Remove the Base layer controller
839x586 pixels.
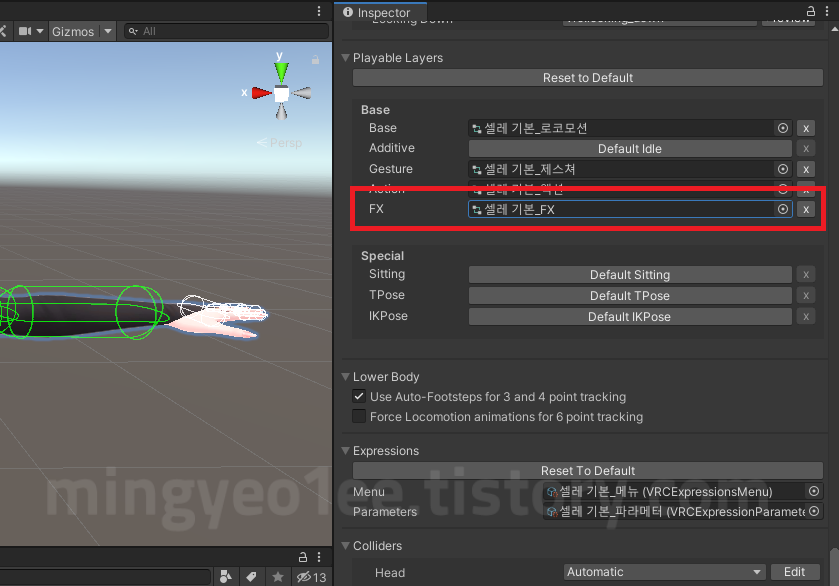[x=806, y=128]
